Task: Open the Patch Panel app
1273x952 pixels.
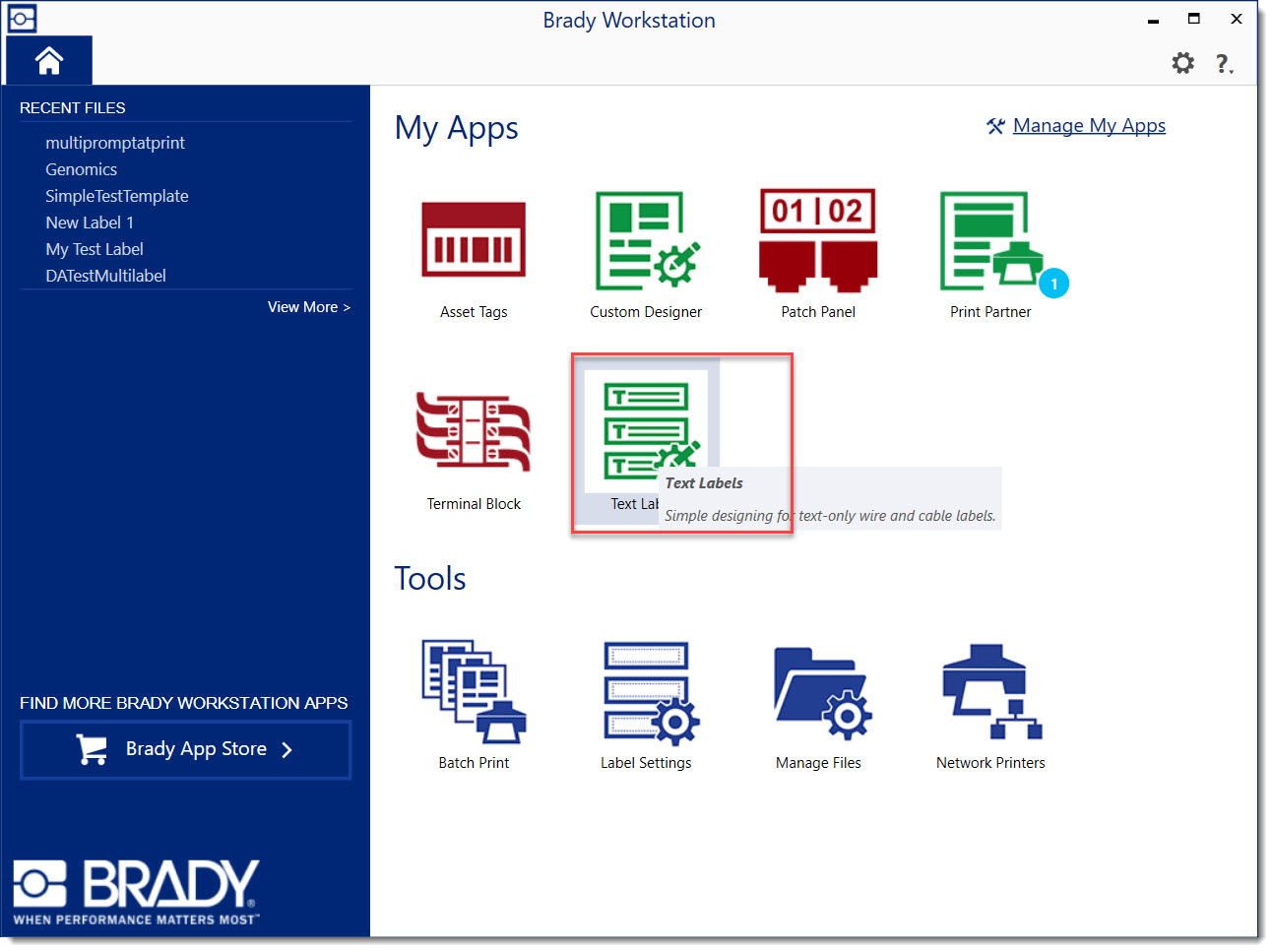Action: click(x=817, y=240)
